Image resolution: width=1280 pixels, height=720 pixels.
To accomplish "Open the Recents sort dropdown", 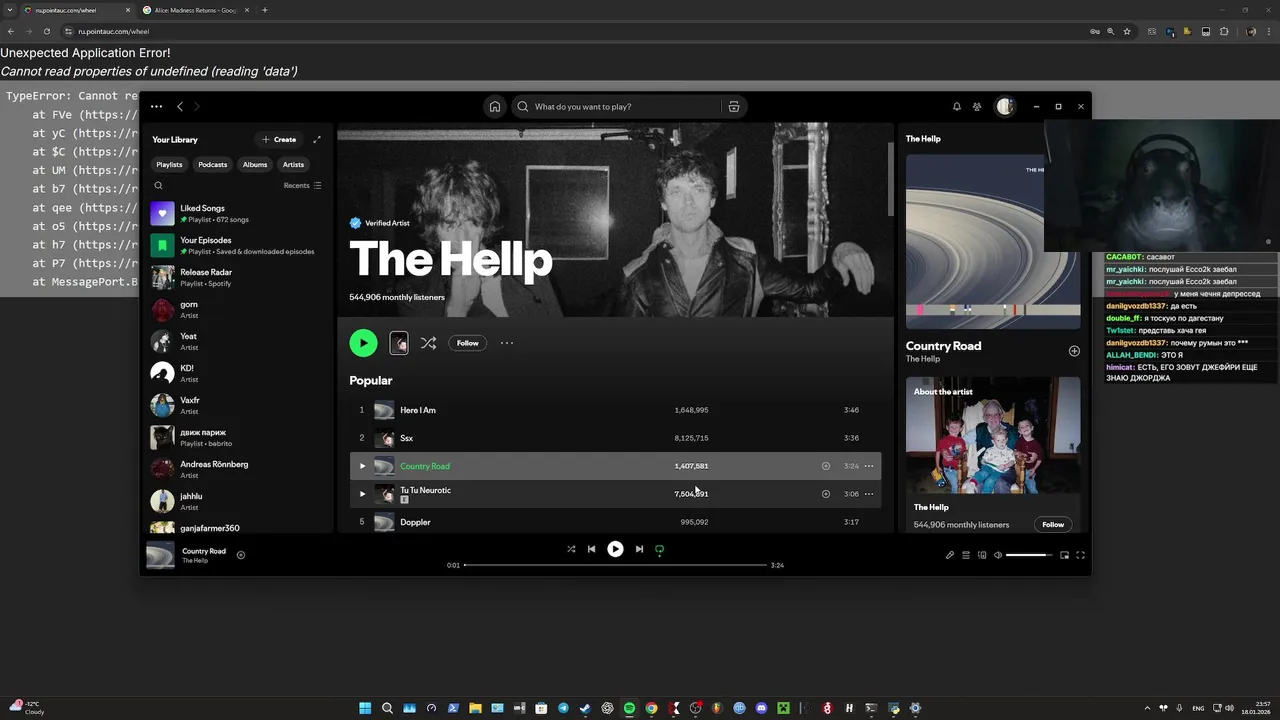I will pos(302,186).
